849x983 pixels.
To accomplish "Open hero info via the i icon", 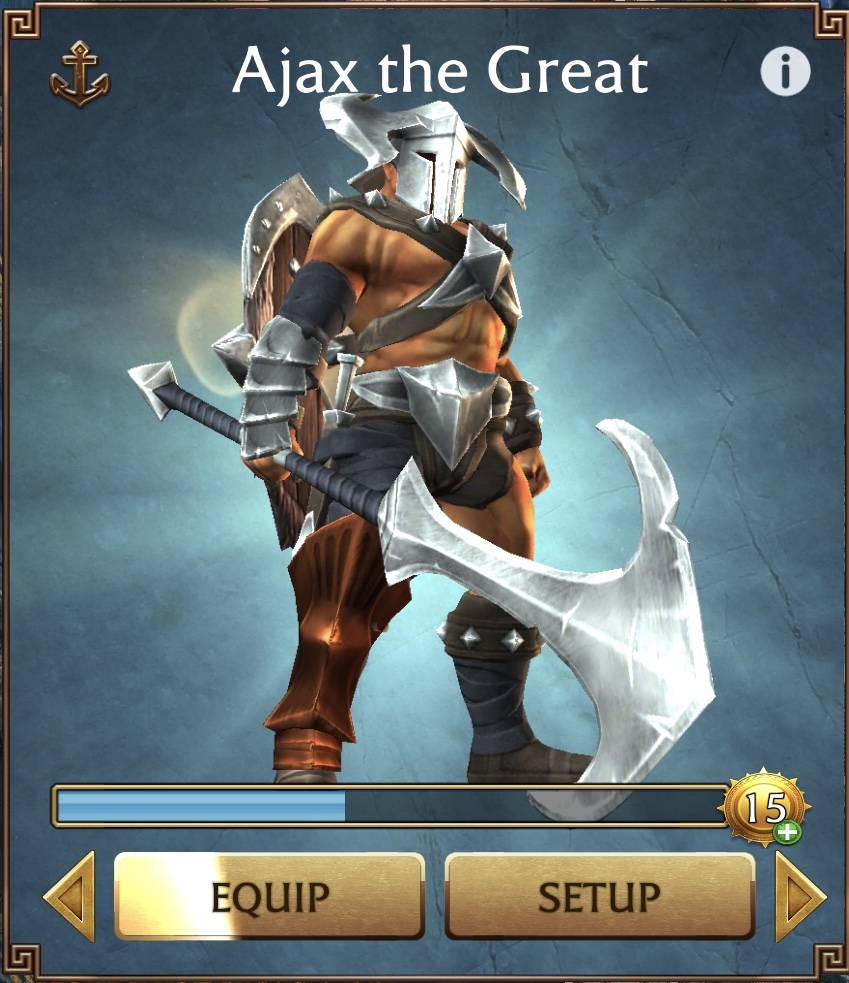I will pyautogui.click(x=785, y=71).
